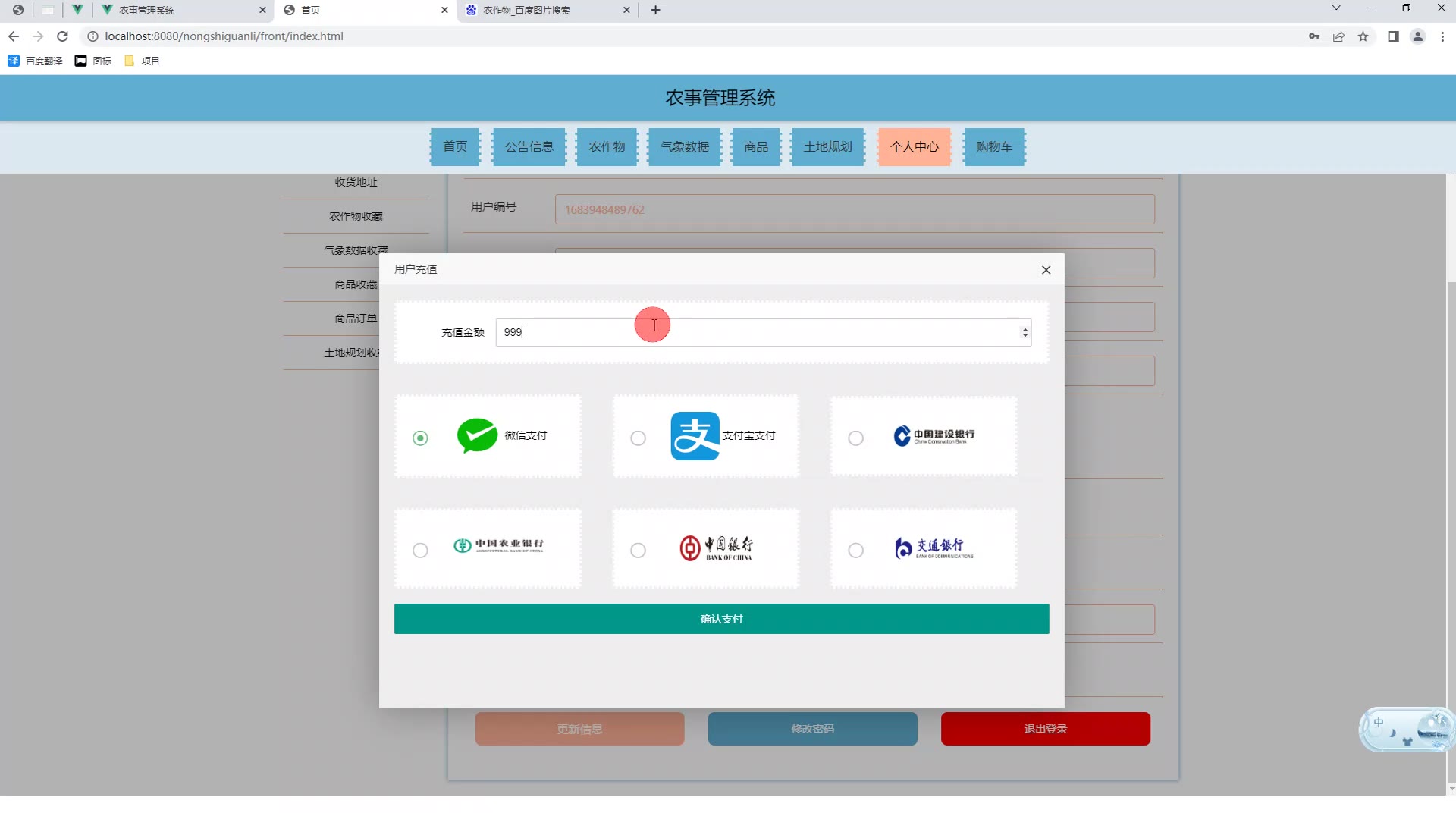Open the 购物车 navigation tab
Image resolution: width=1456 pixels, height=813 pixels.
[994, 146]
